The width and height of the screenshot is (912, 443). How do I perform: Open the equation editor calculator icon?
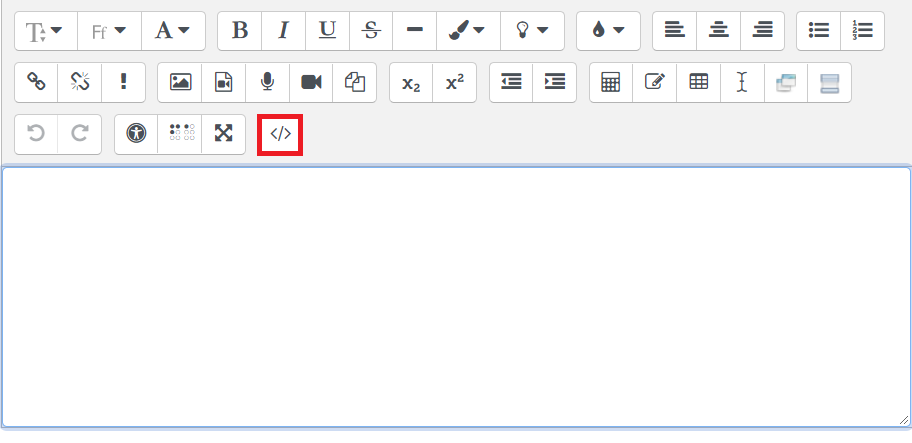click(x=611, y=83)
